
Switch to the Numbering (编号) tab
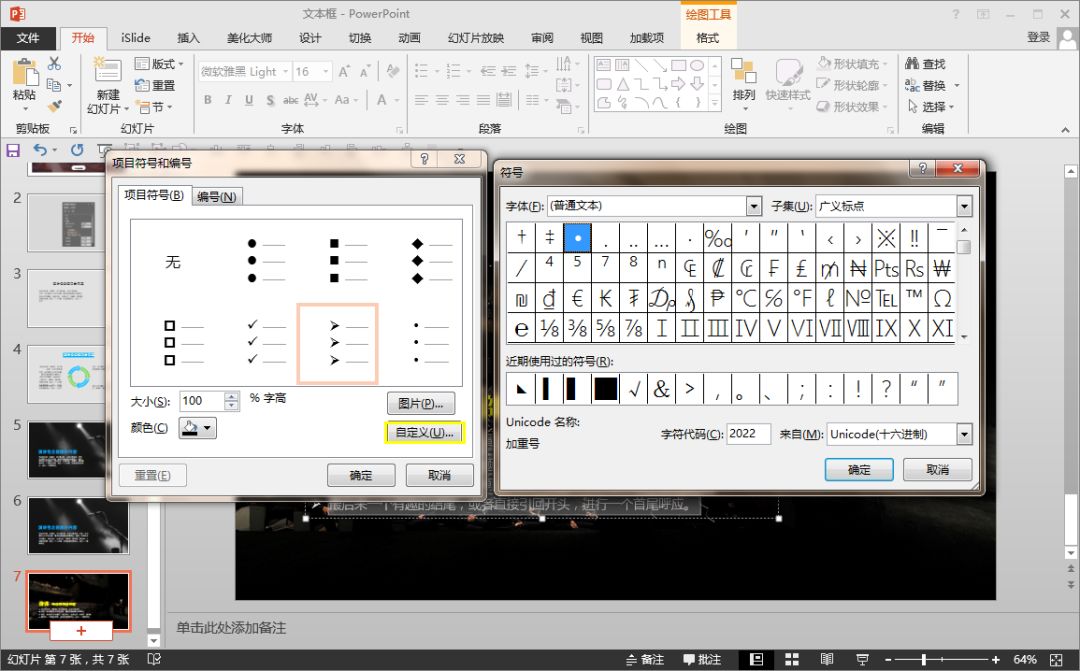point(217,197)
